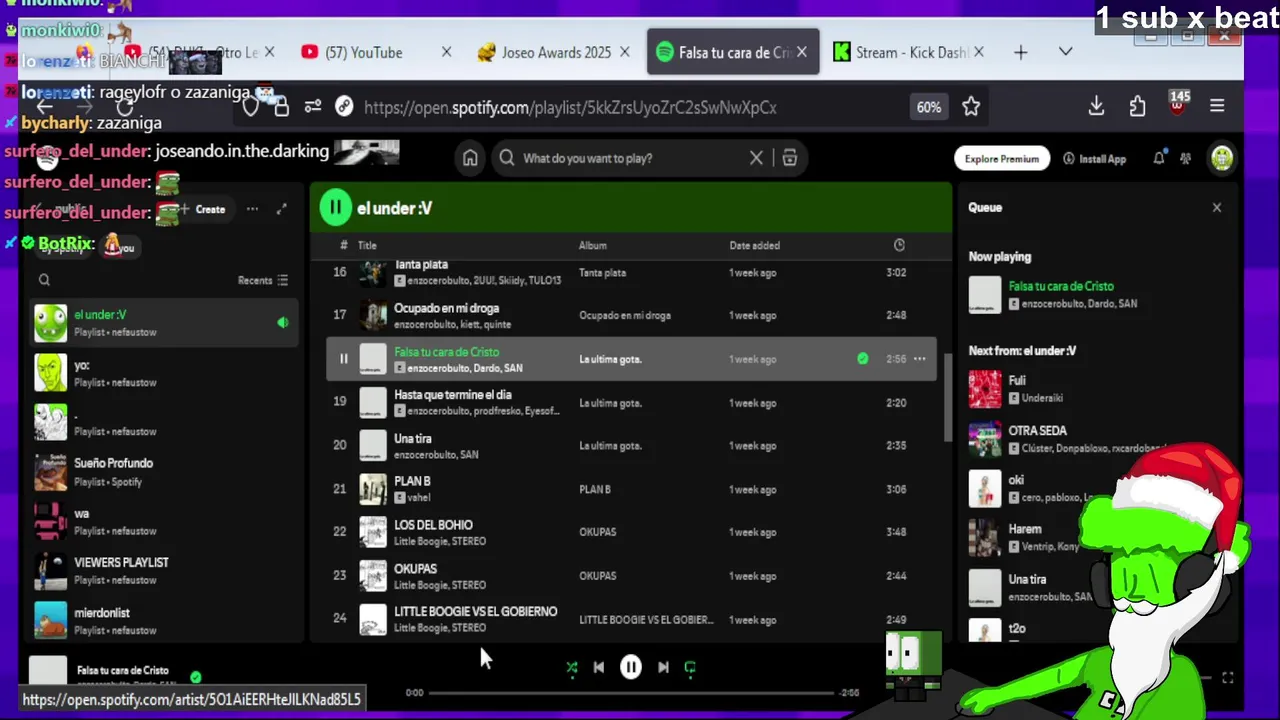Bookmark this page with the star icon
Screen dimensions: 1280x720
[x=971, y=107]
